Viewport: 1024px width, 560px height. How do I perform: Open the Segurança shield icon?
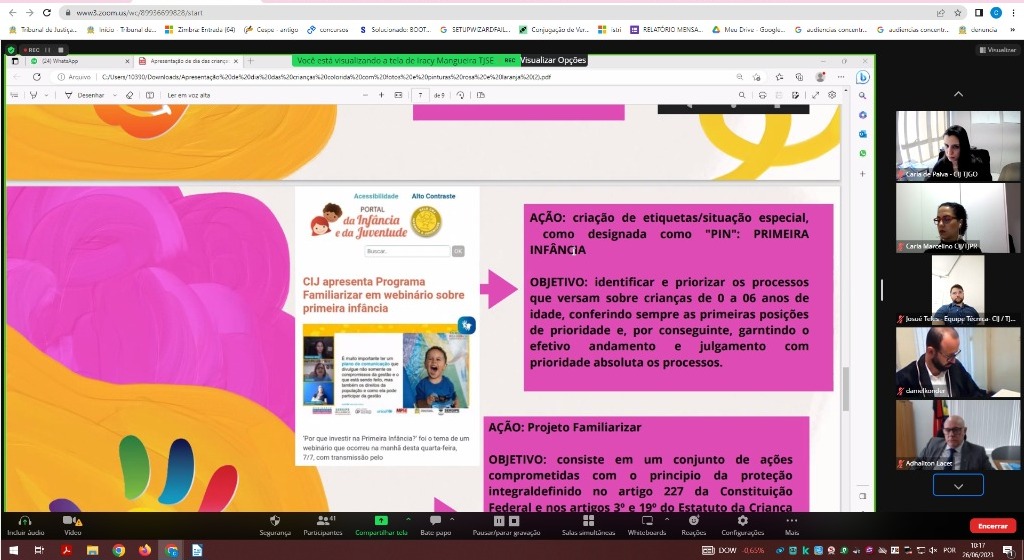[x=275, y=521]
